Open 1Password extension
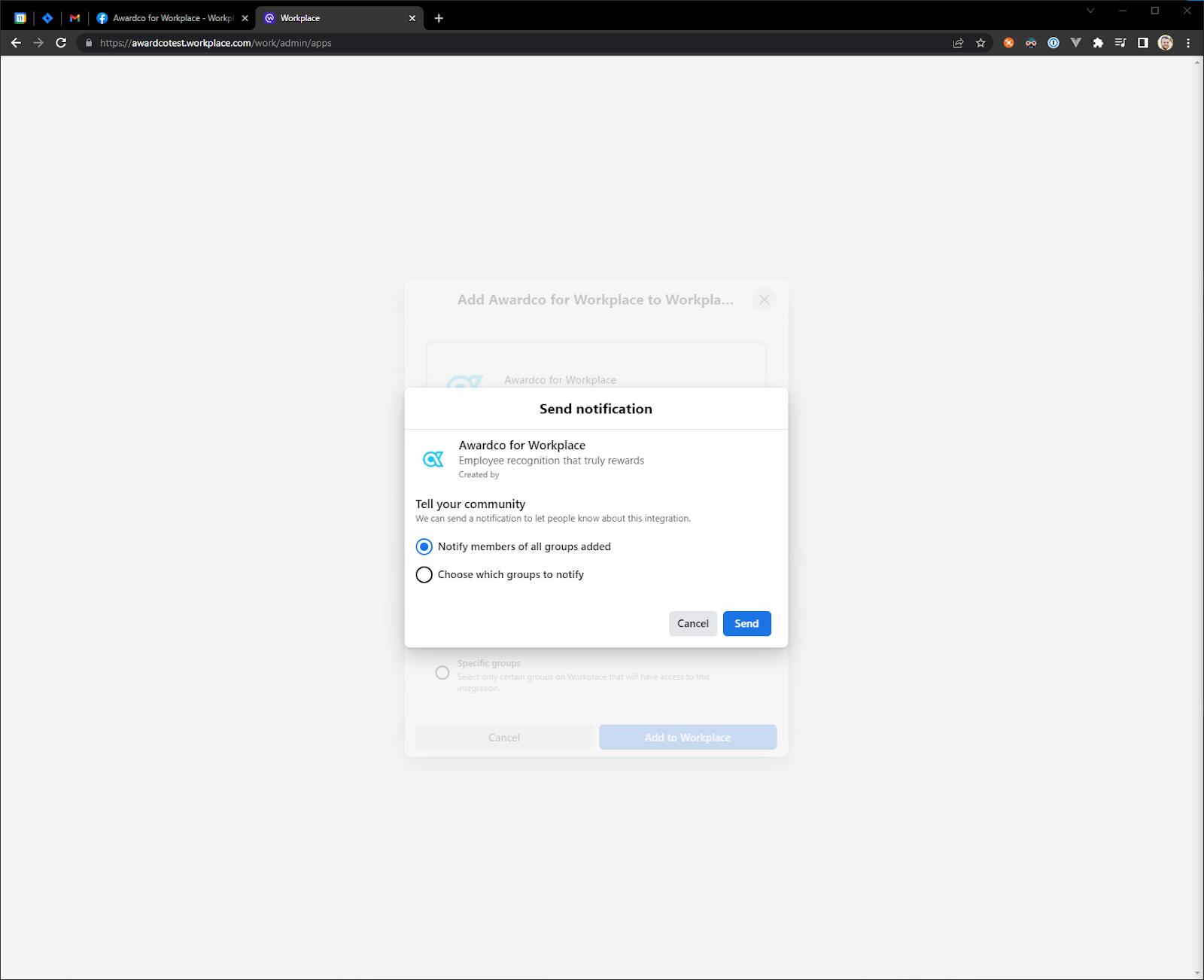The width and height of the screenshot is (1204, 980). click(x=1053, y=43)
